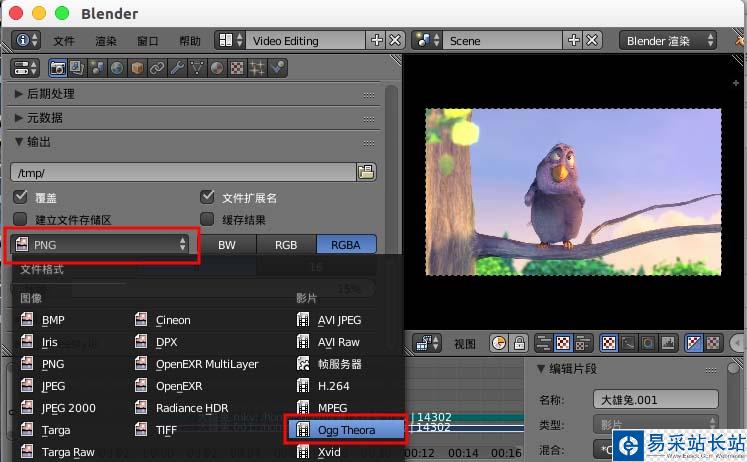Image resolution: width=747 pixels, height=462 pixels.
Task: Open the file browser for output path
Action: coord(366,172)
